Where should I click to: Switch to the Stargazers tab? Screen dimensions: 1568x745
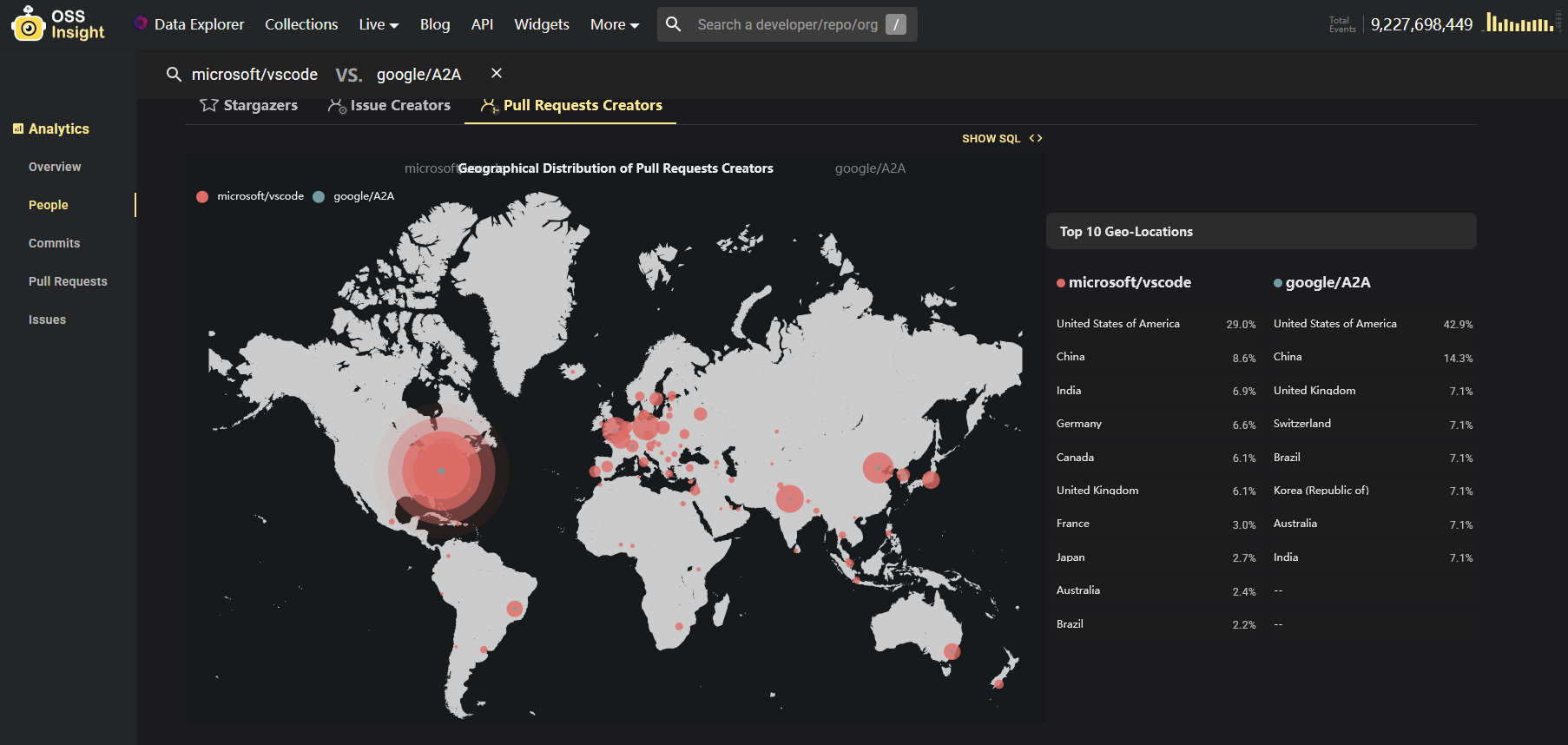click(x=249, y=105)
